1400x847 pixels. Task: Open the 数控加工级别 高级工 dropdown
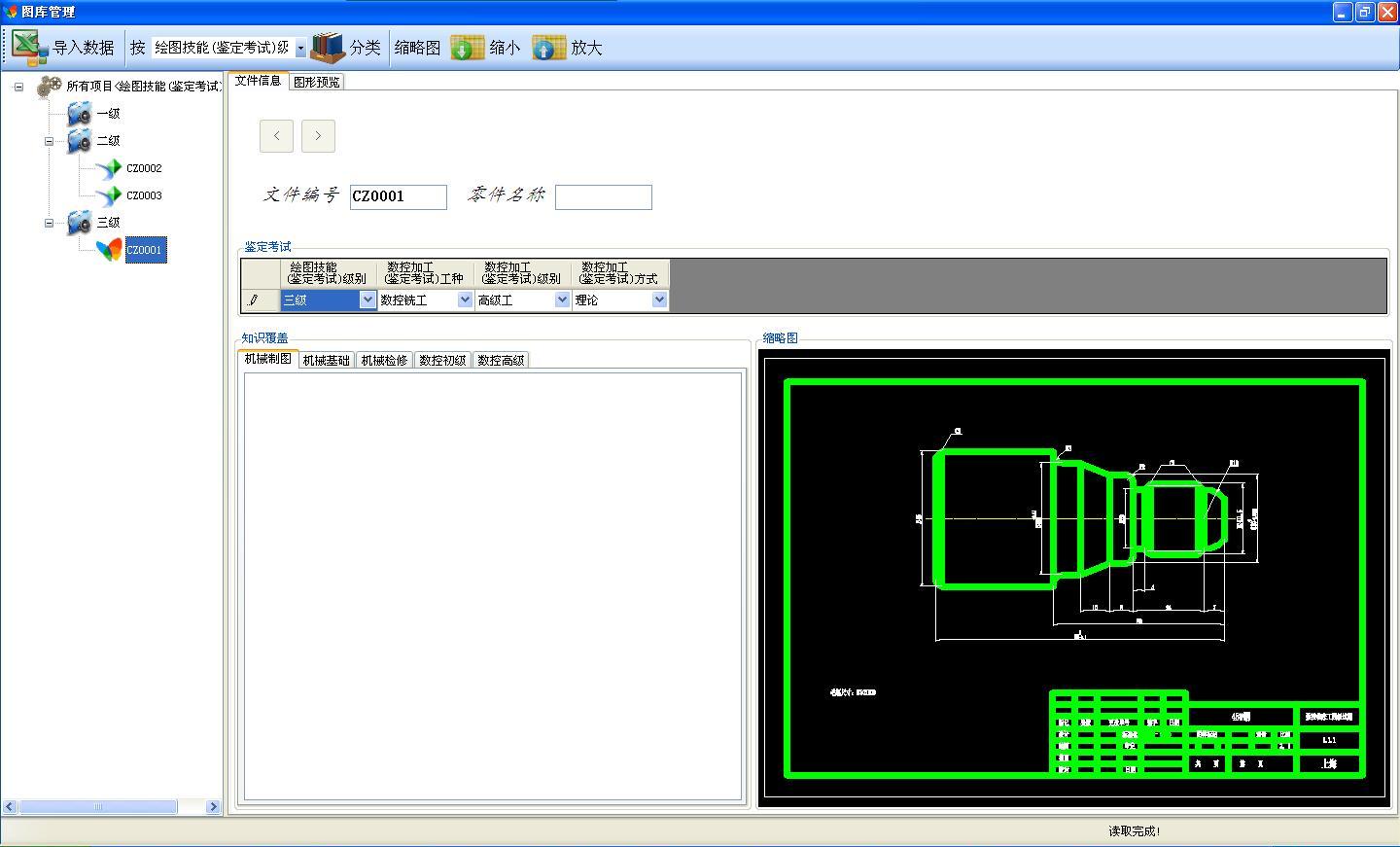point(562,300)
